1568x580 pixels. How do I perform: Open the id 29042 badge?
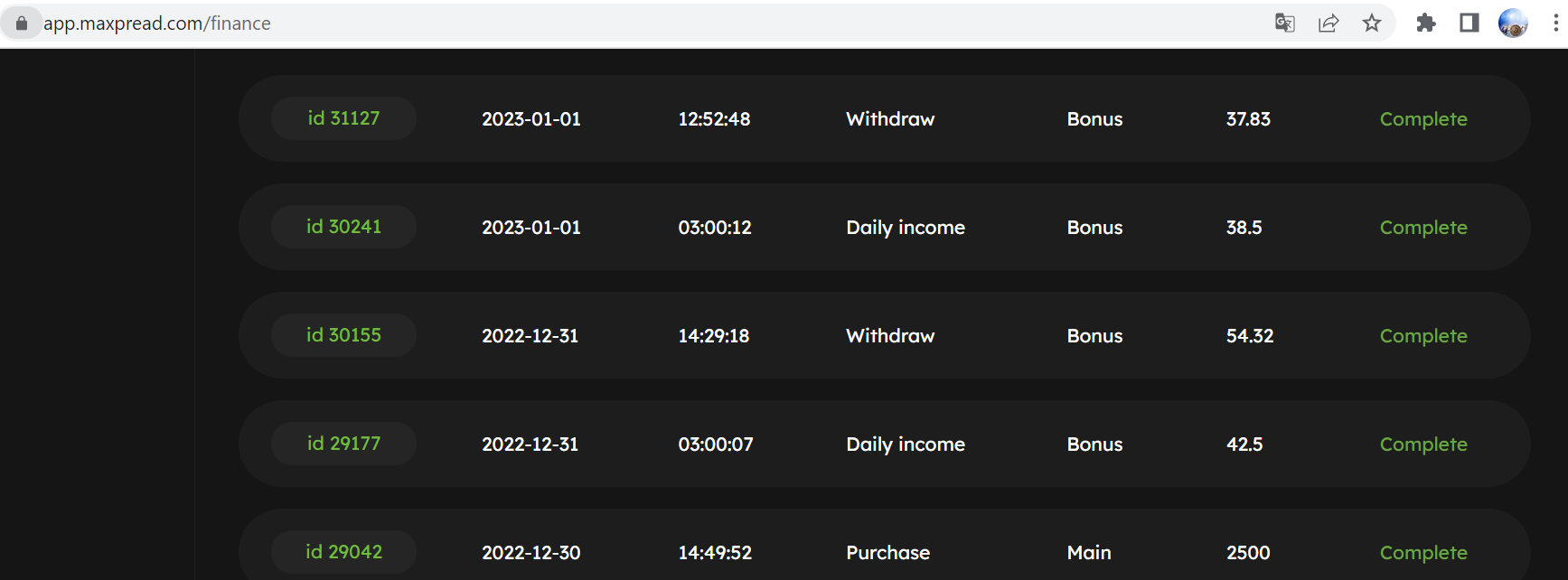coord(343,552)
